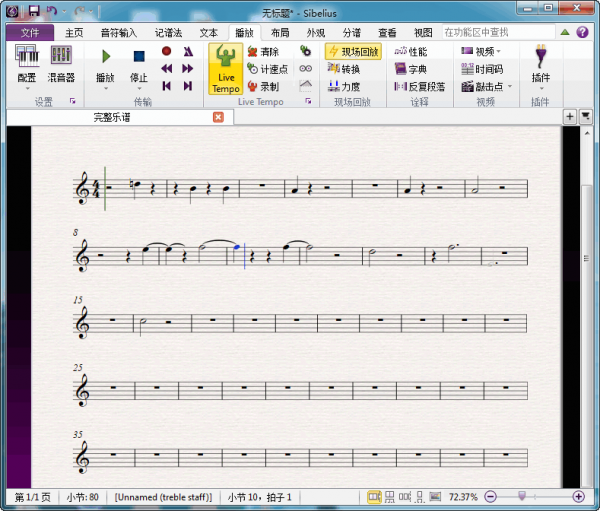Screen dimensions: 600x511
Task: Open the playback Configuration (配置) icon
Action: pos(27,58)
